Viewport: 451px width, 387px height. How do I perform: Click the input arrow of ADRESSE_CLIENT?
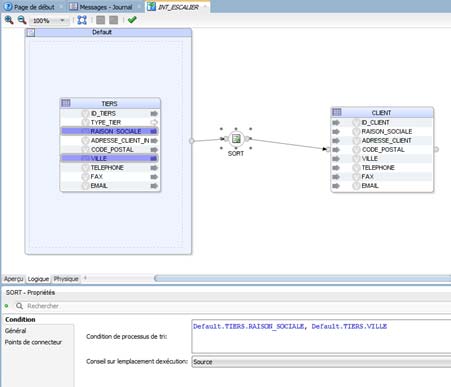click(336, 141)
